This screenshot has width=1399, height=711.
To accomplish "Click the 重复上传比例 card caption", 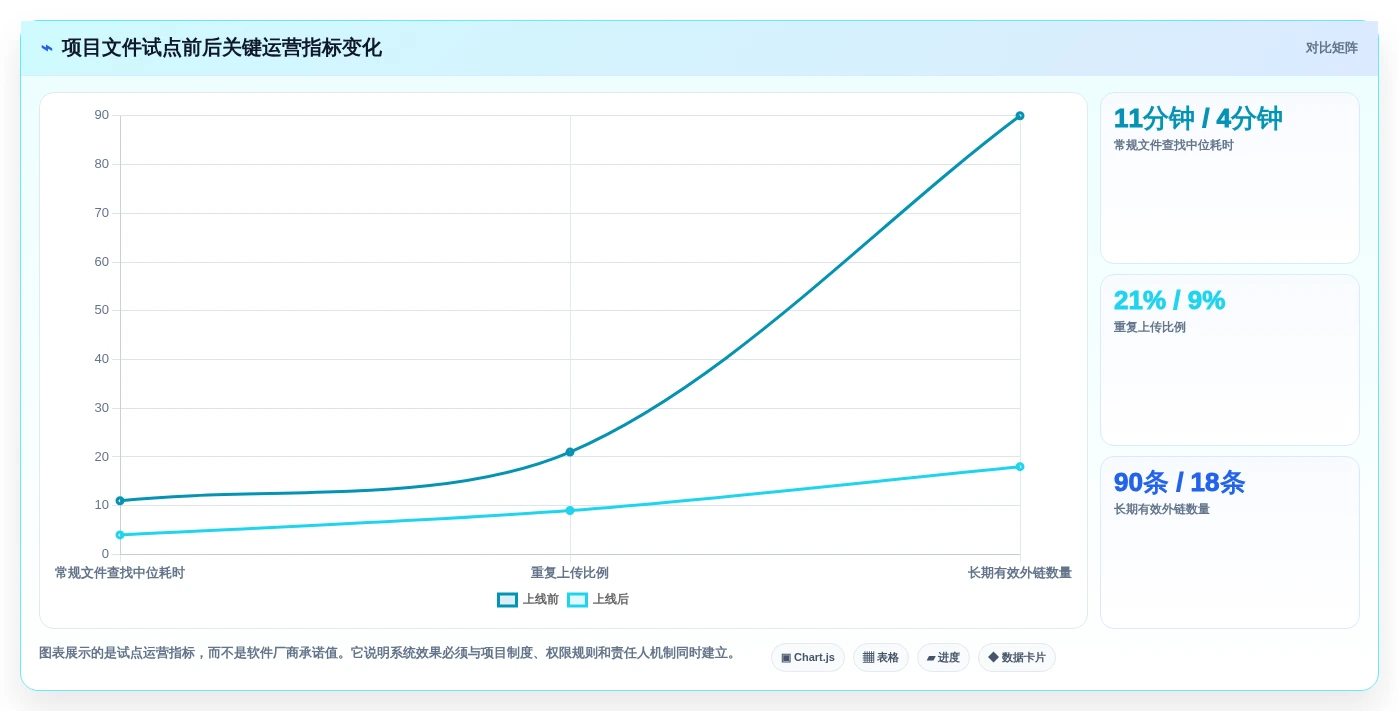I will pos(1150,327).
